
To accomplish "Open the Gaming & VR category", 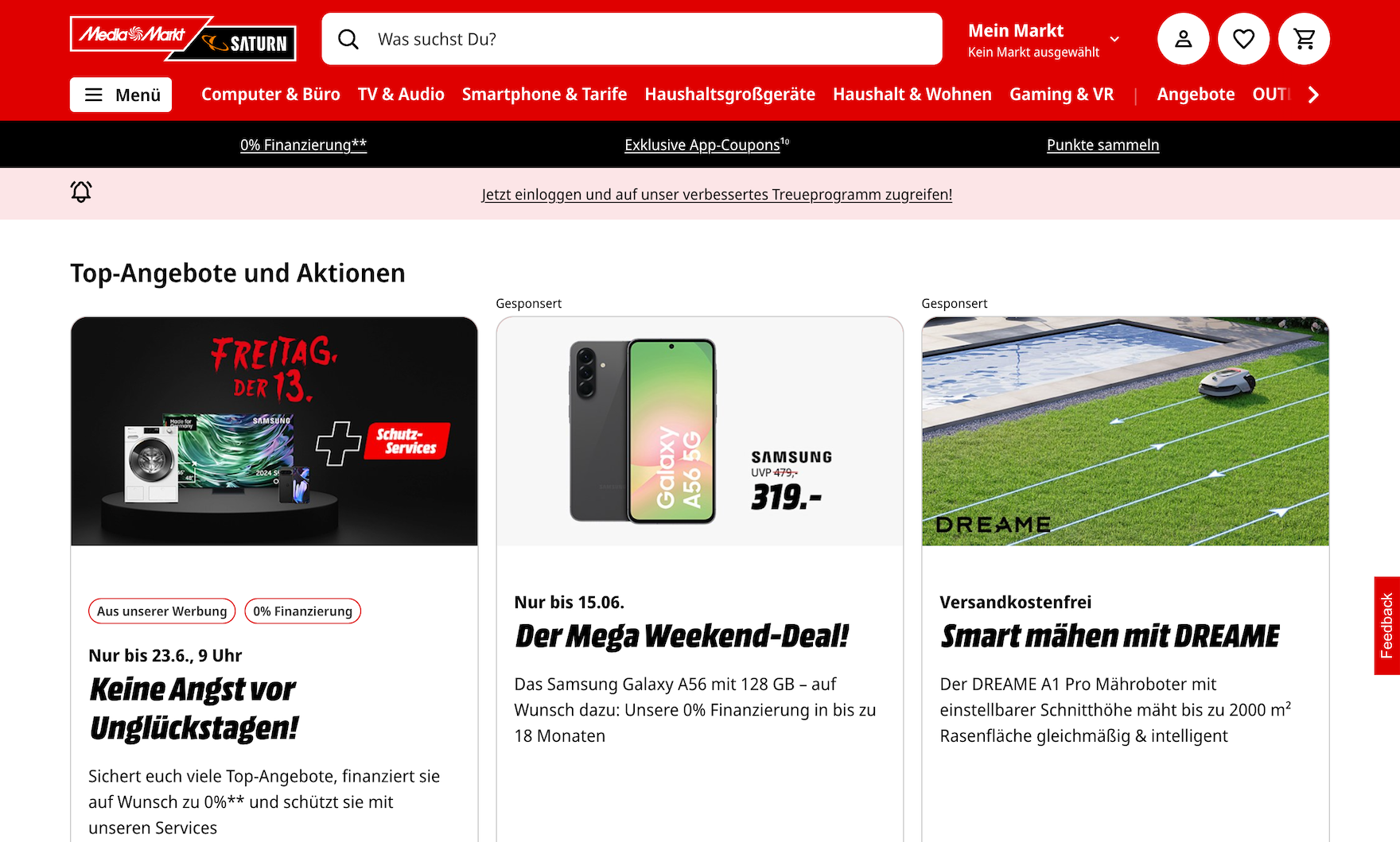I will point(1061,95).
